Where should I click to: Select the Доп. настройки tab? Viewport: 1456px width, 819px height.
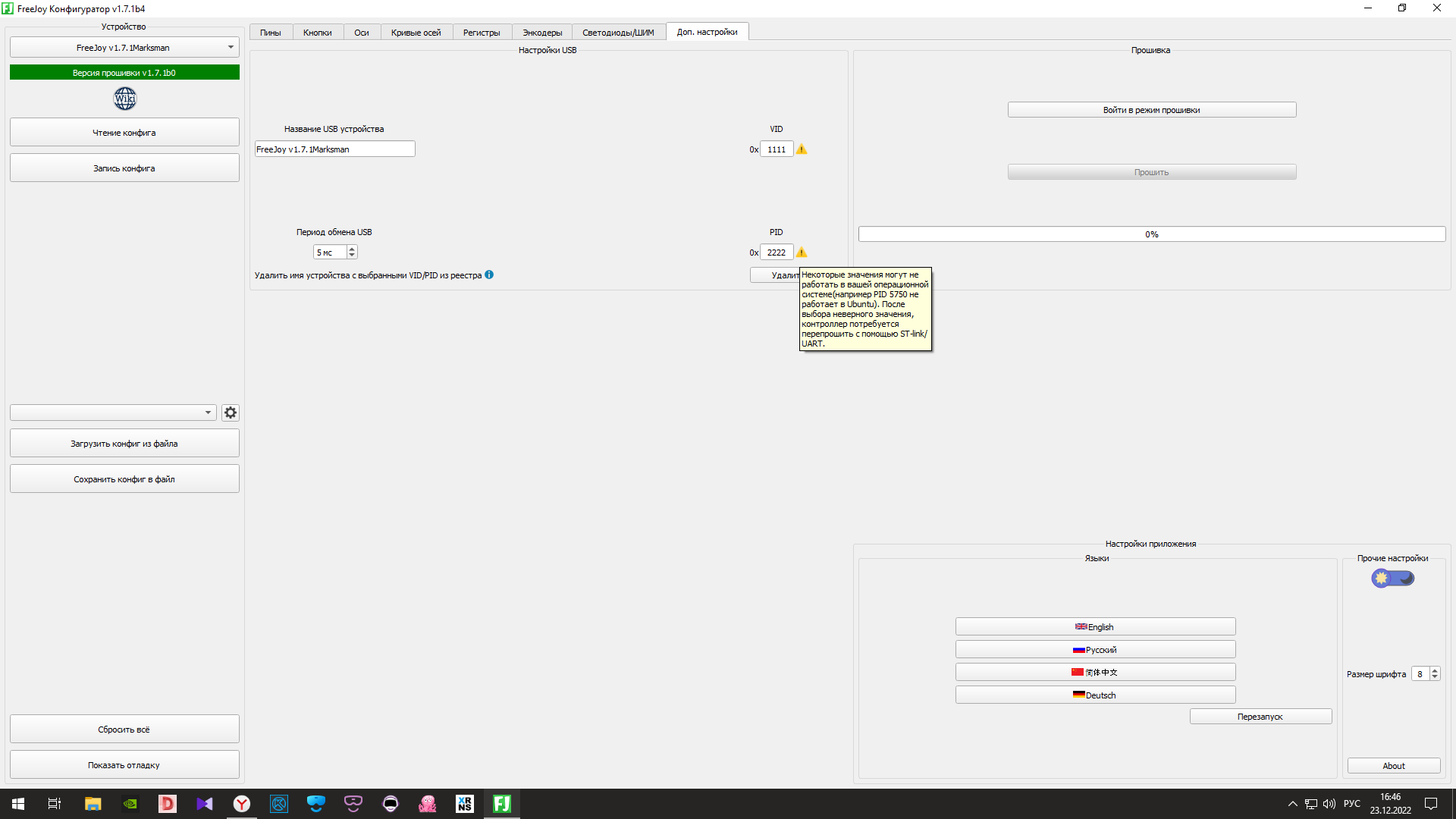click(x=708, y=32)
